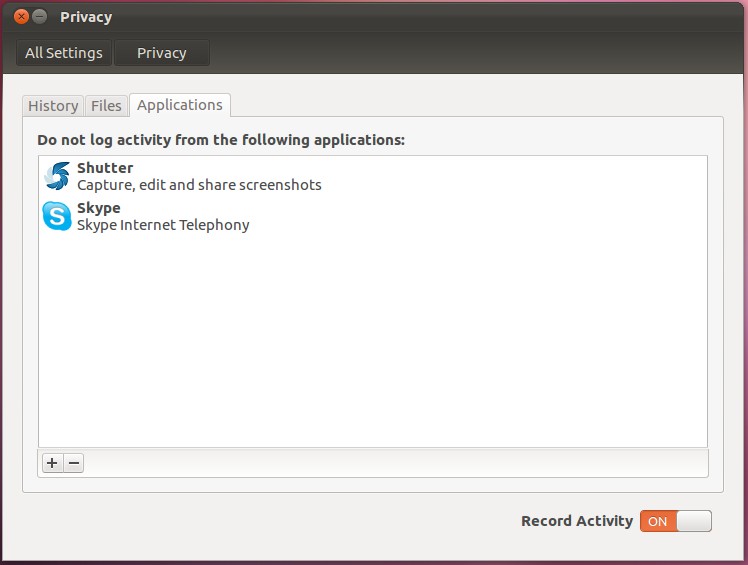
Task: Turn off the Record Activity switch
Action: (675, 521)
